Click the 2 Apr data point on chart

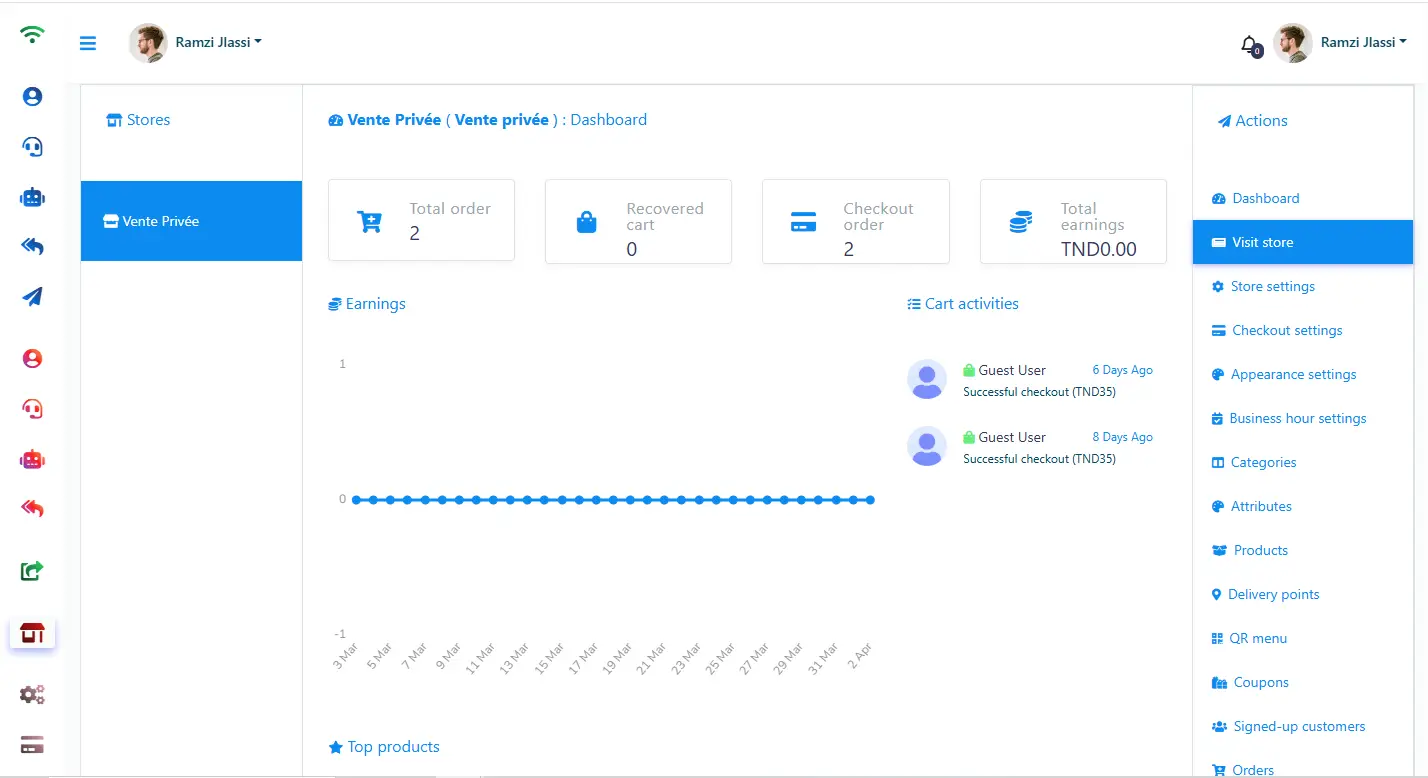(870, 500)
